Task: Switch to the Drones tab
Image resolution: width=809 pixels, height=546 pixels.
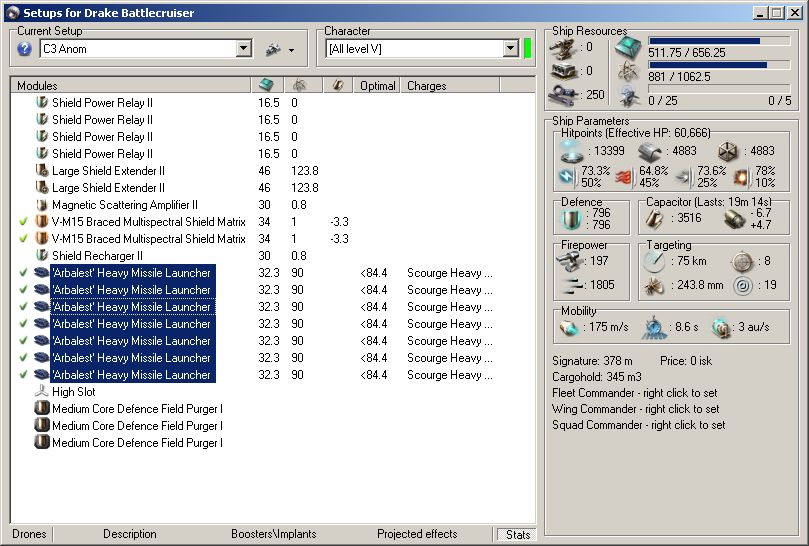Action: [x=29, y=534]
